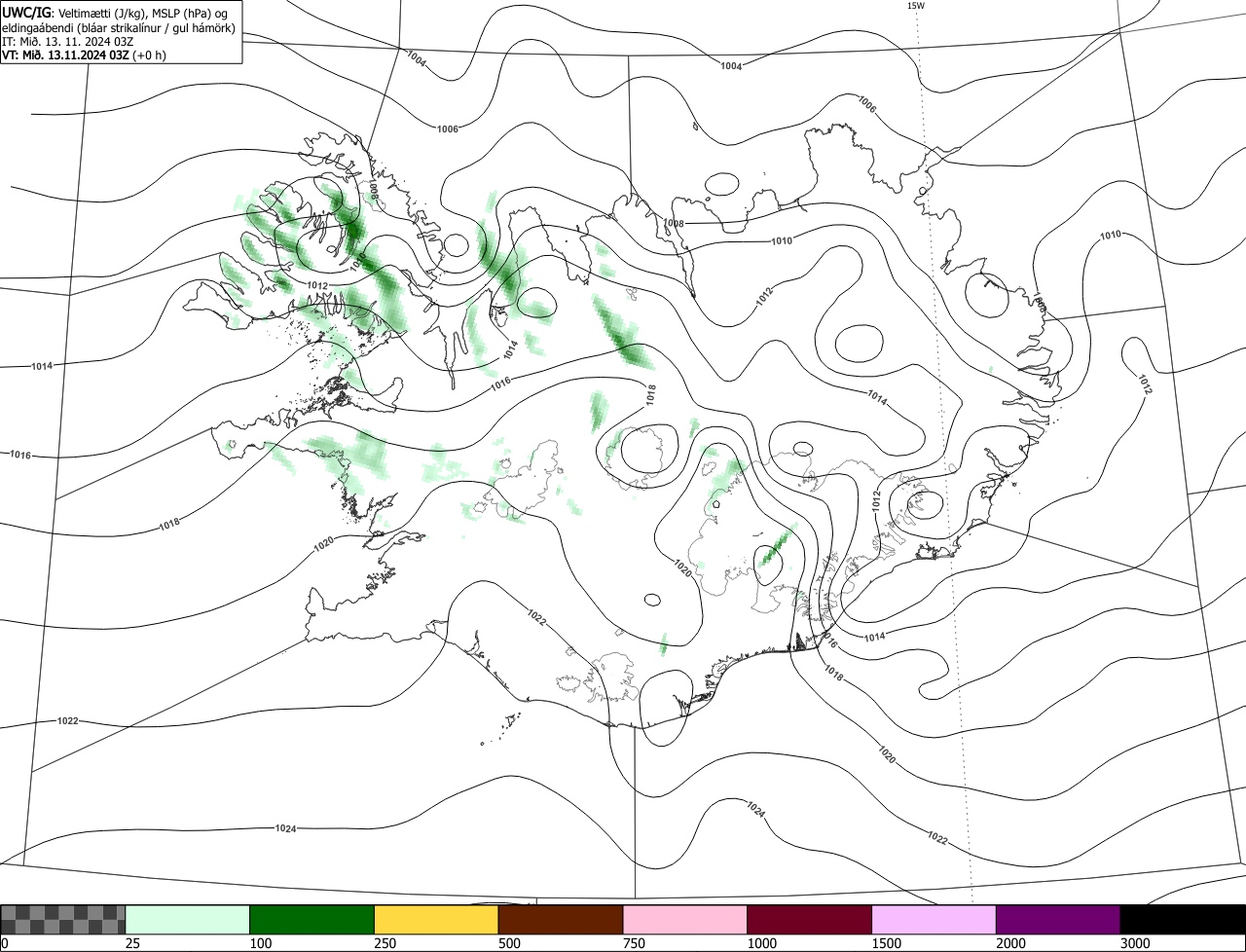
Task: Click the legend value "500"
Action: 510,943
